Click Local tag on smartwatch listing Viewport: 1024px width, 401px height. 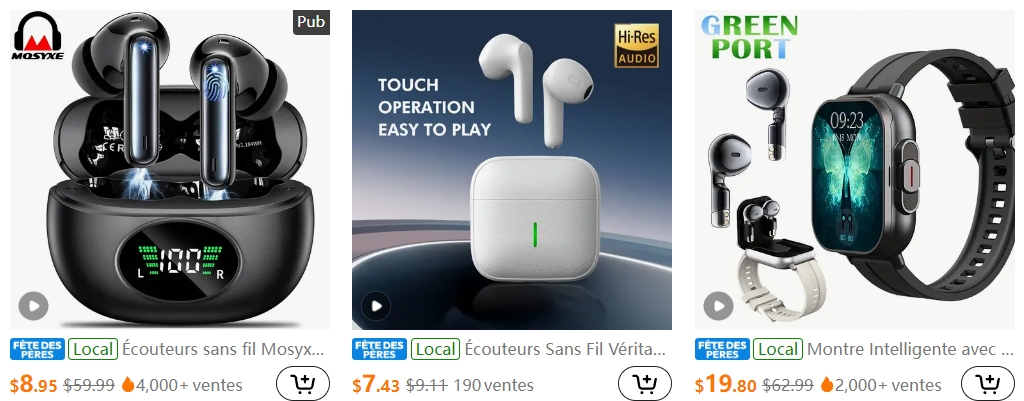[x=778, y=349]
